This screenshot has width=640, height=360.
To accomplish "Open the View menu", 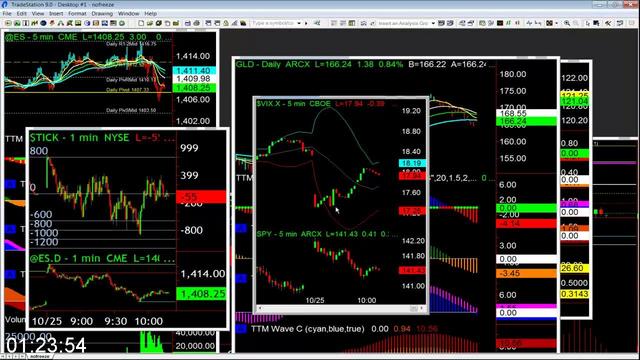I will point(38,13).
